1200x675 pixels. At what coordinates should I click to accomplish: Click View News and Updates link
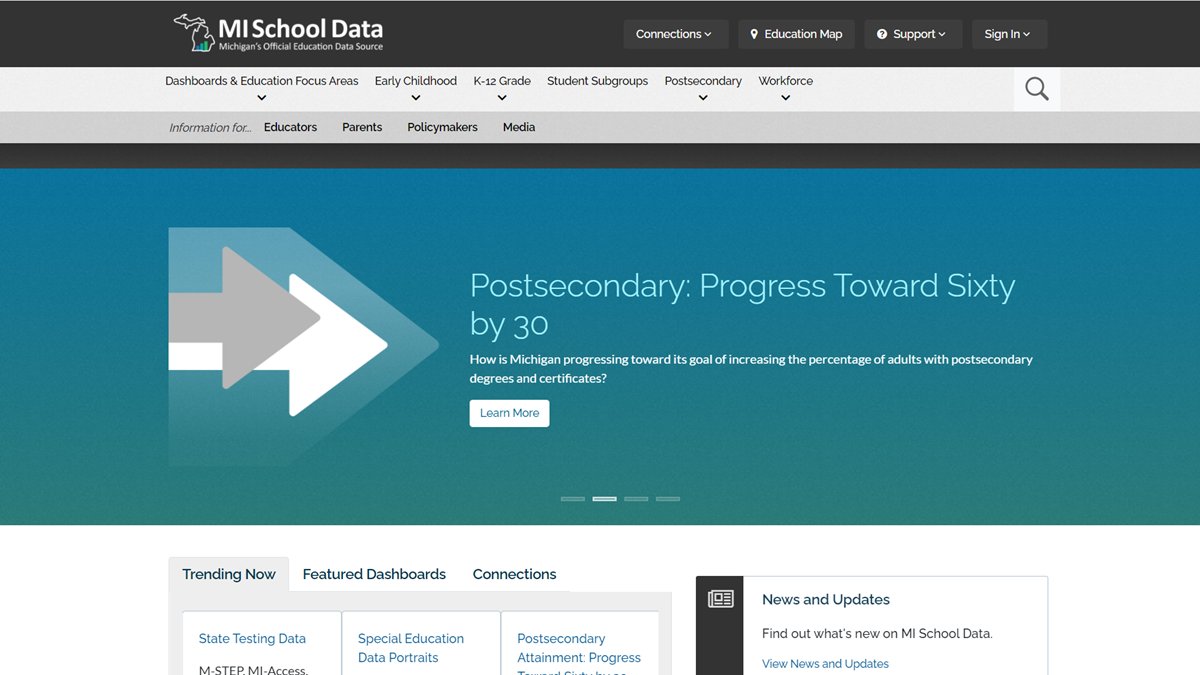click(x=825, y=663)
